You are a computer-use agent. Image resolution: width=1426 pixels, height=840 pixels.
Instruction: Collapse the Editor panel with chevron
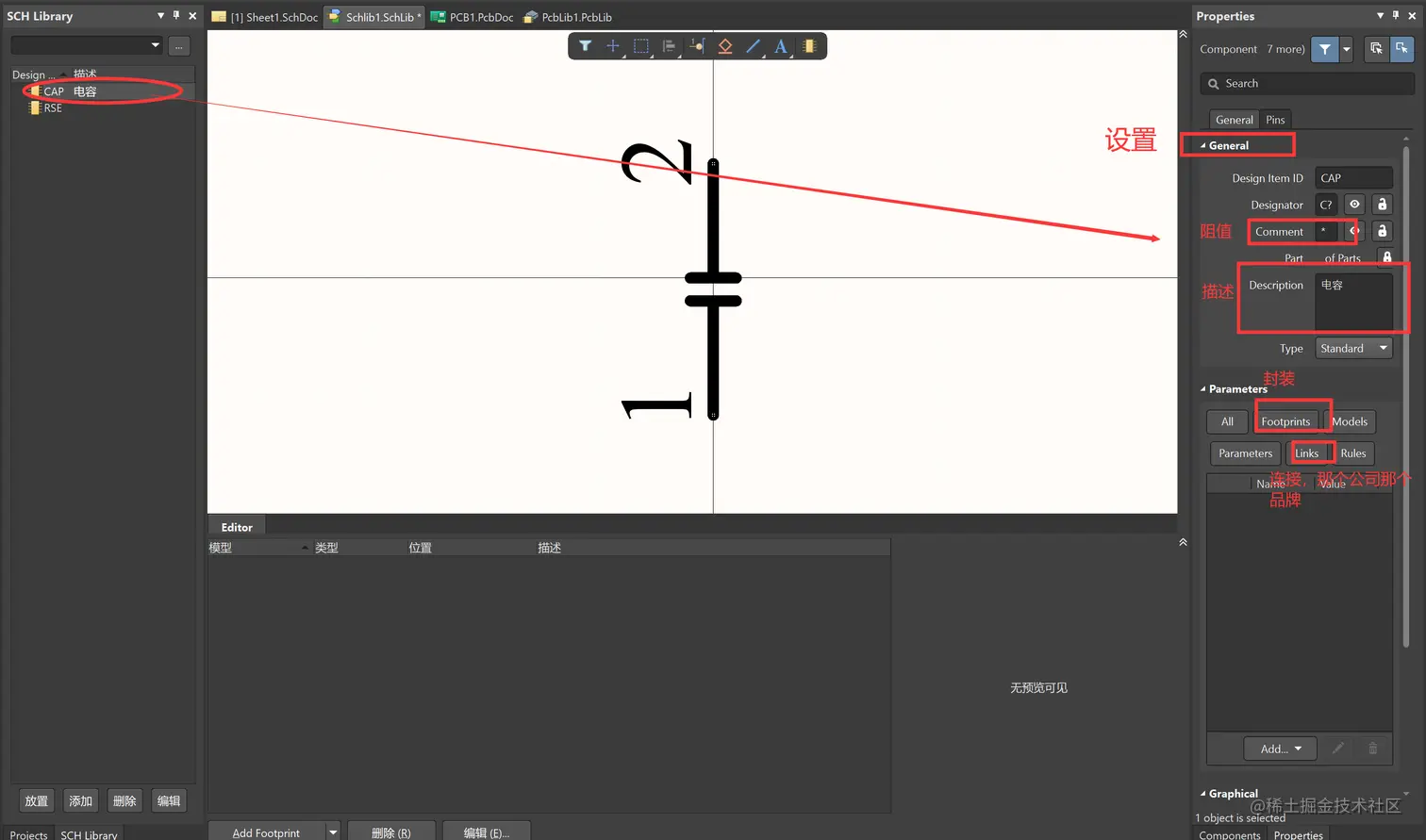[x=1183, y=542]
